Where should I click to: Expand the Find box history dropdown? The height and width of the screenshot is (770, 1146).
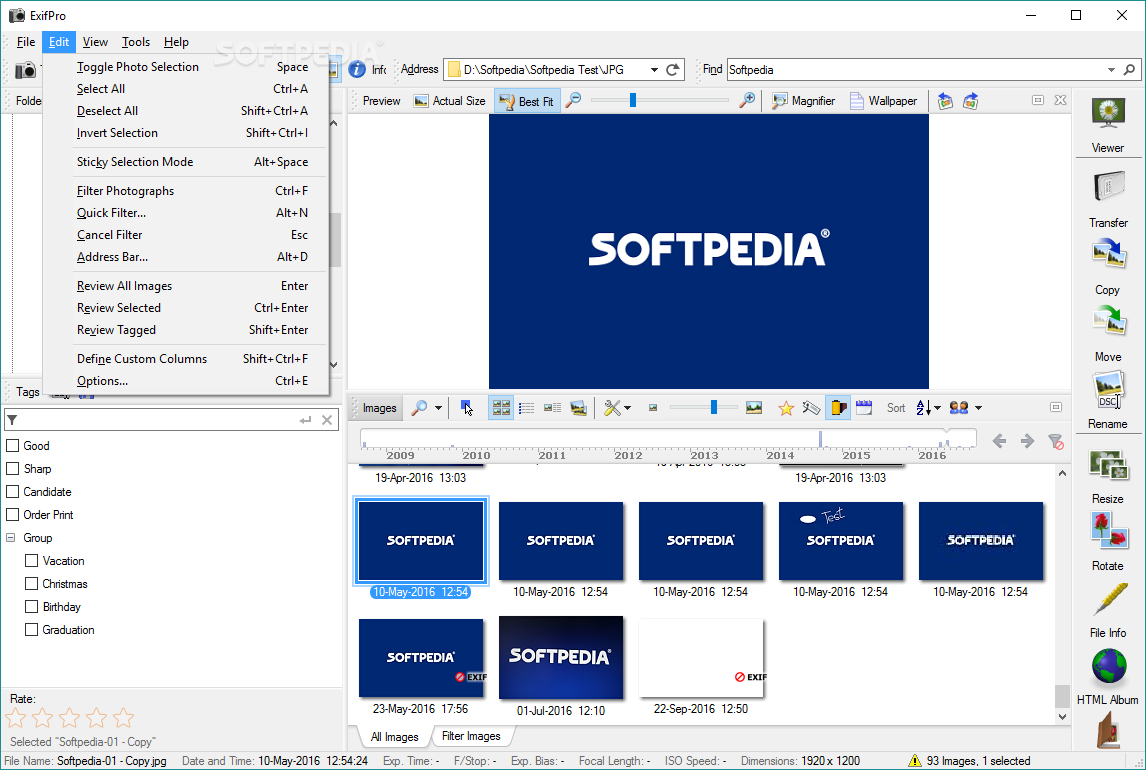(1111, 69)
